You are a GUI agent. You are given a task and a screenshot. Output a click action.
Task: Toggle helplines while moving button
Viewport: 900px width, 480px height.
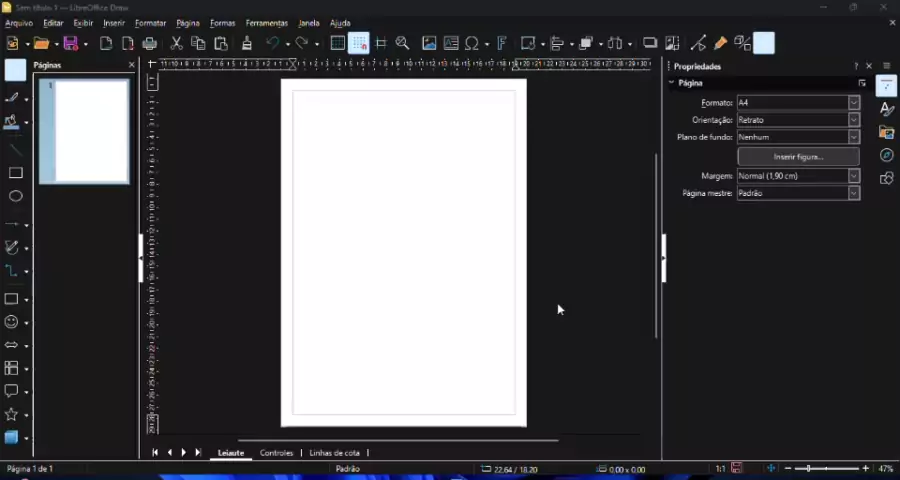(x=381, y=44)
